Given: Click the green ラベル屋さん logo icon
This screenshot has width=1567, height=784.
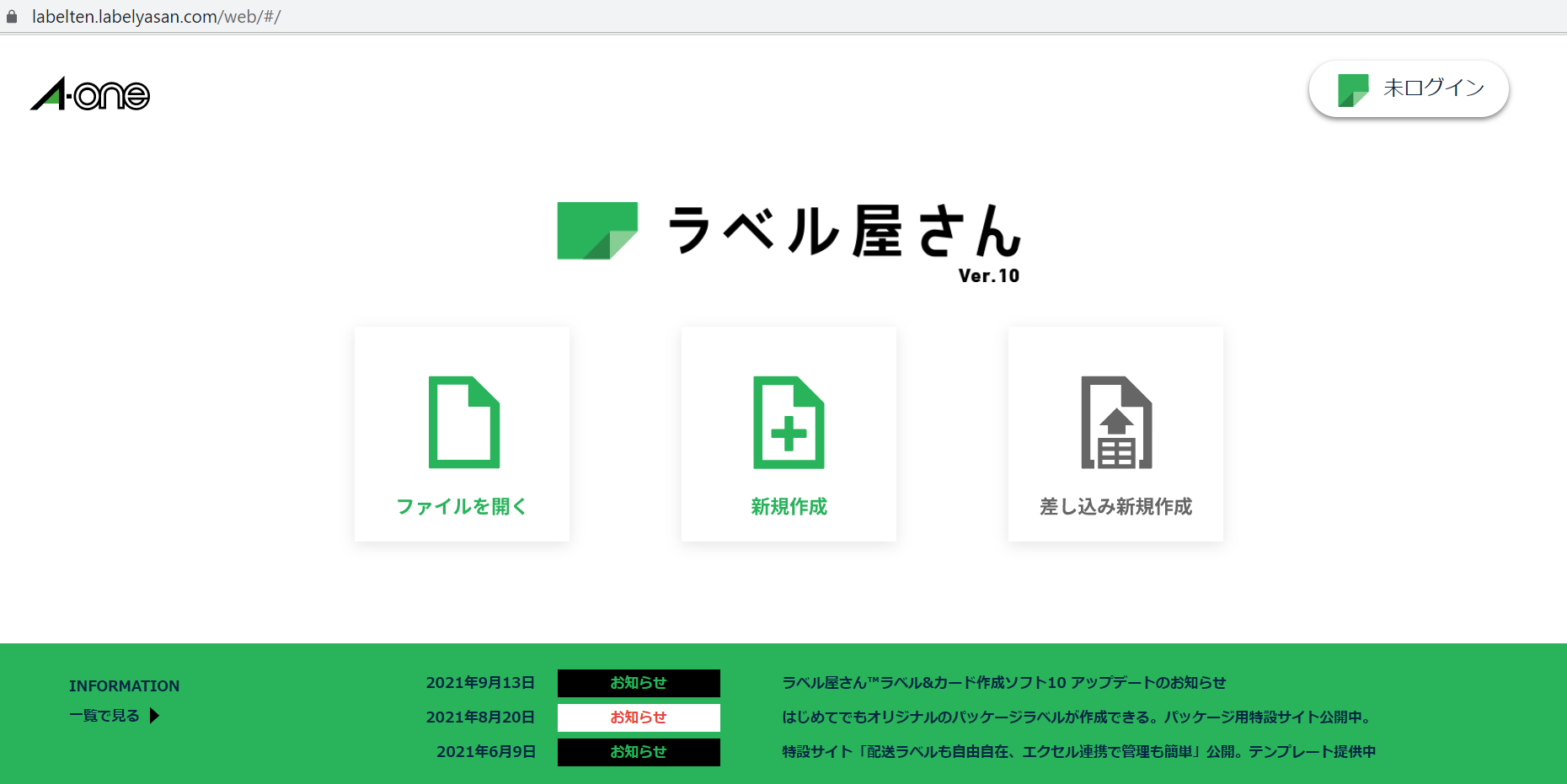Looking at the screenshot, I should [x=597, y=231].
